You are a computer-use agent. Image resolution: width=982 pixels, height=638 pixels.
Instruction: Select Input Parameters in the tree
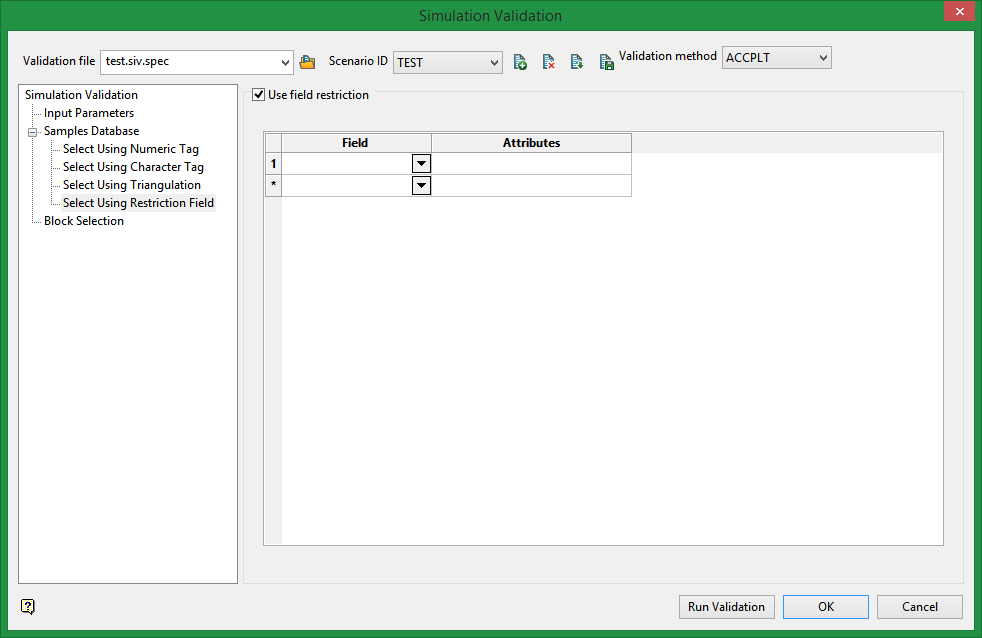(x=89, y=113)
